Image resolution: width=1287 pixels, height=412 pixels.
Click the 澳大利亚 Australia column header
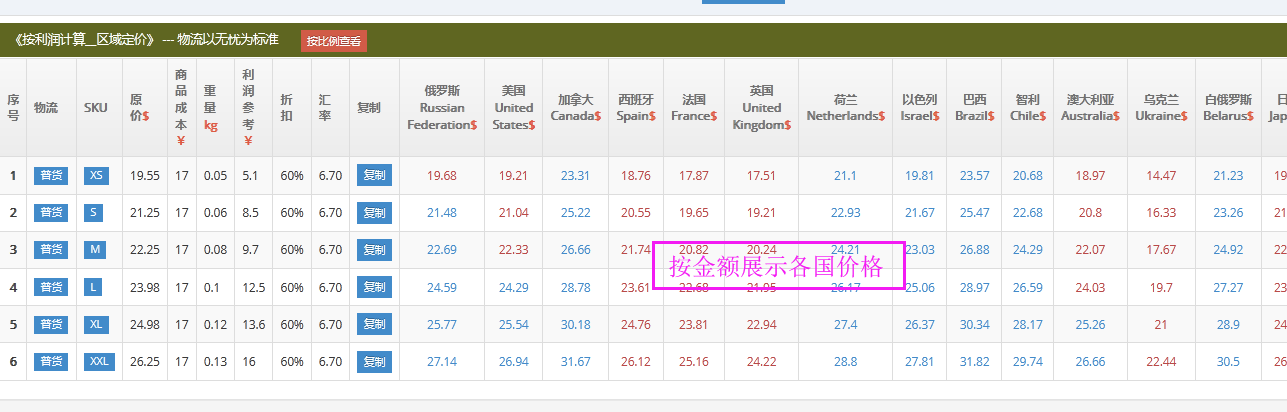click(x=1090, y=107)
